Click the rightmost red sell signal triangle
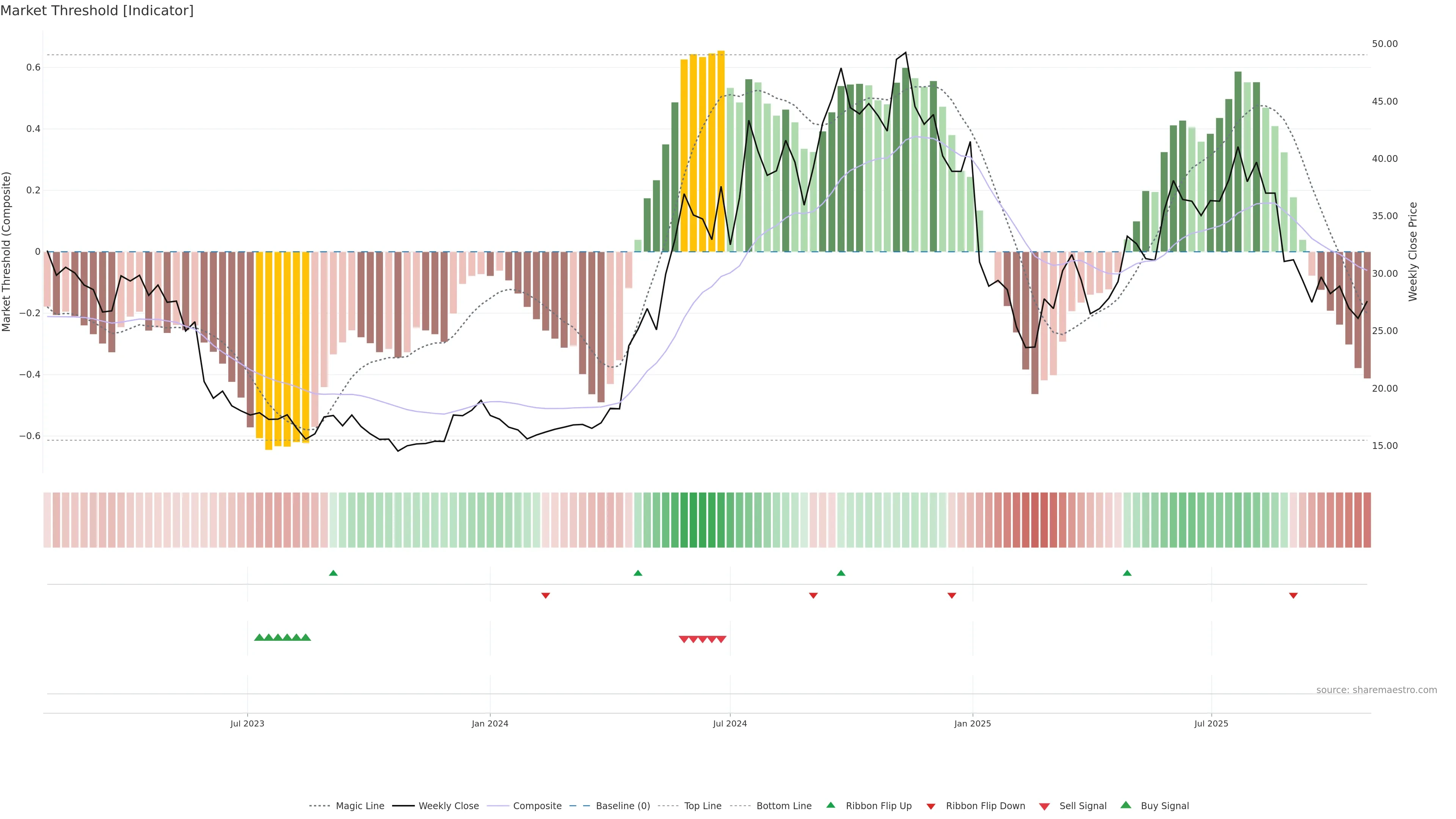 coord(721,639)
